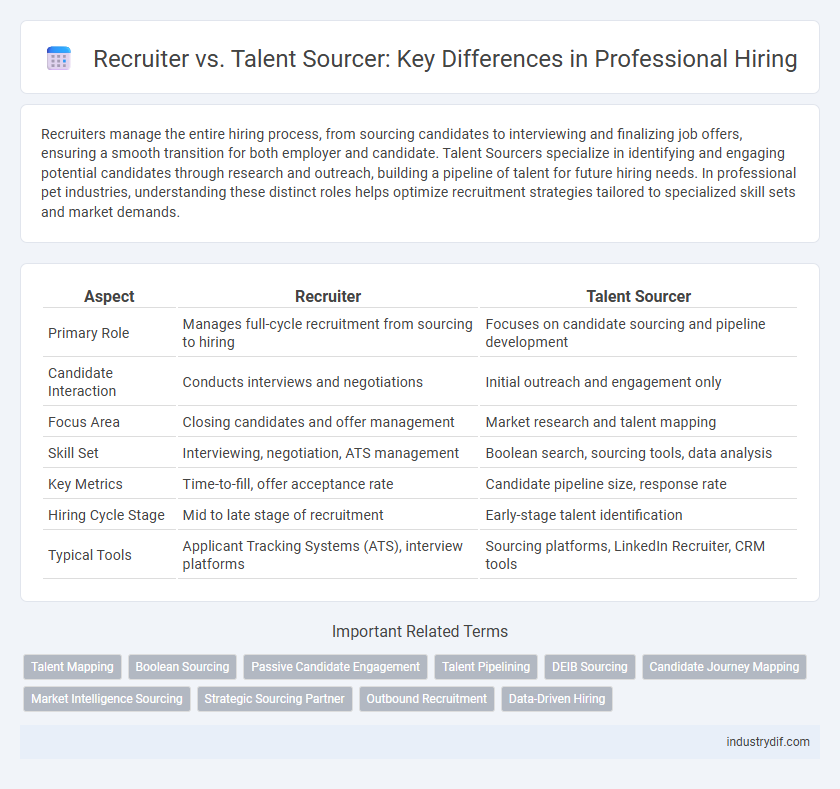Select the Passive Candidate Engagement tag
This screenshot has width=840, height=789.
point(335,667)
